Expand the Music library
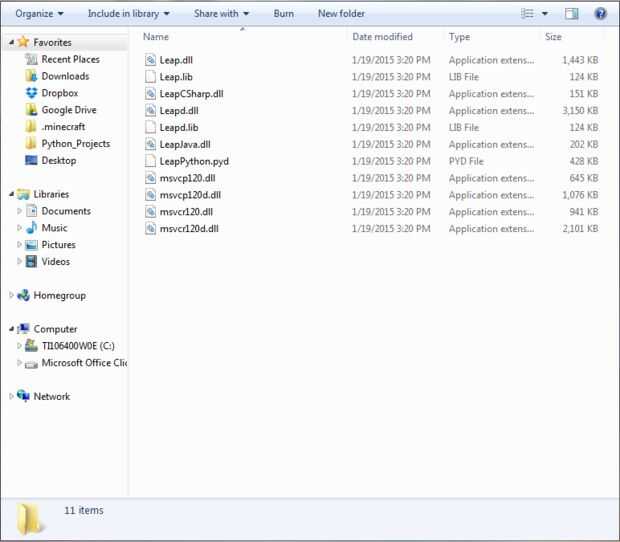Viewport: 620px width, 542px height. [19, 228]
